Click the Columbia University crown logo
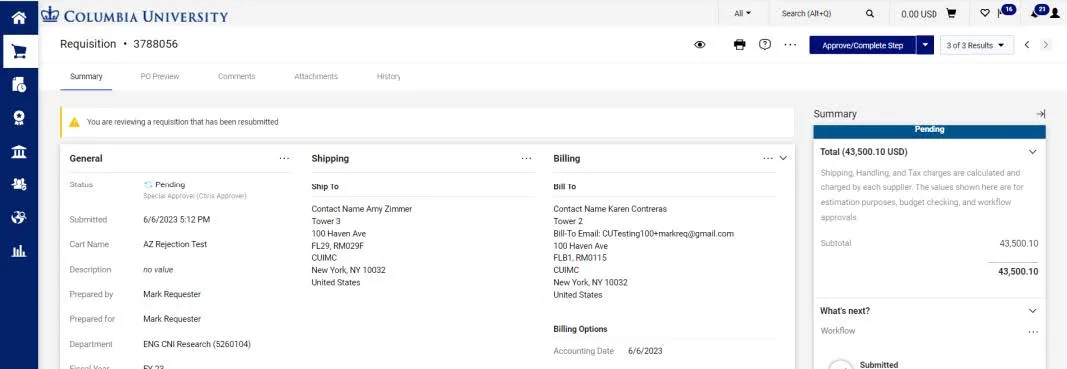This screenshot has width=1067, height=369. (x=50, y=14)
